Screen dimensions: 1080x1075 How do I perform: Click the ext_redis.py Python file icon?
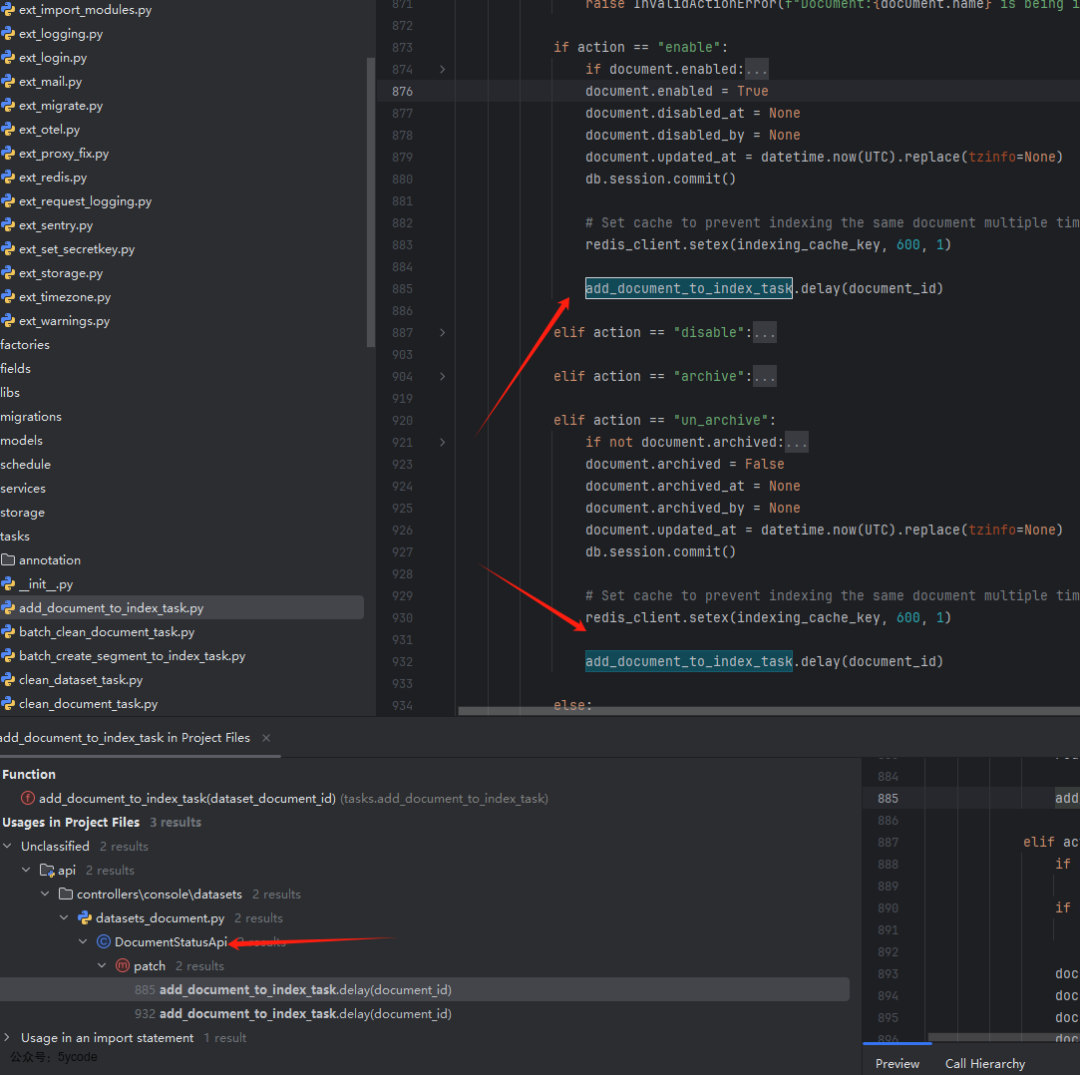[8, 178]
